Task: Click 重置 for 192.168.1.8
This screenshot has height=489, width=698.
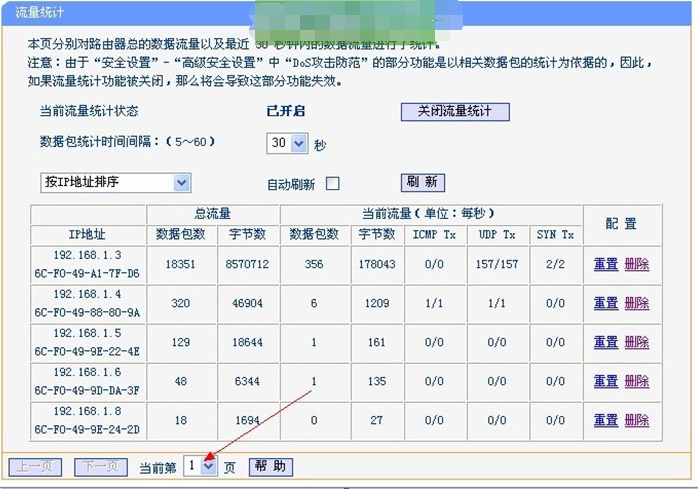Action: tap(606, 421)
